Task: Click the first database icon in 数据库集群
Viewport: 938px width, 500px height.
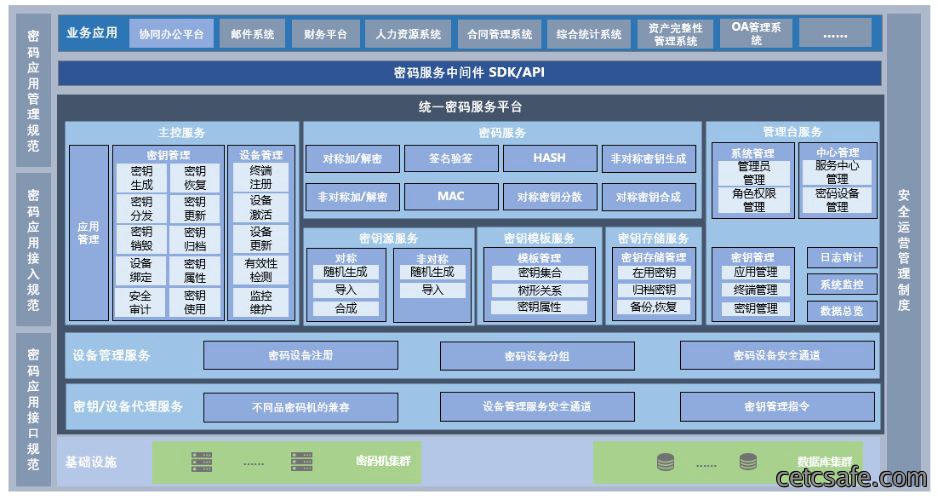Action: tap(665, 462)
